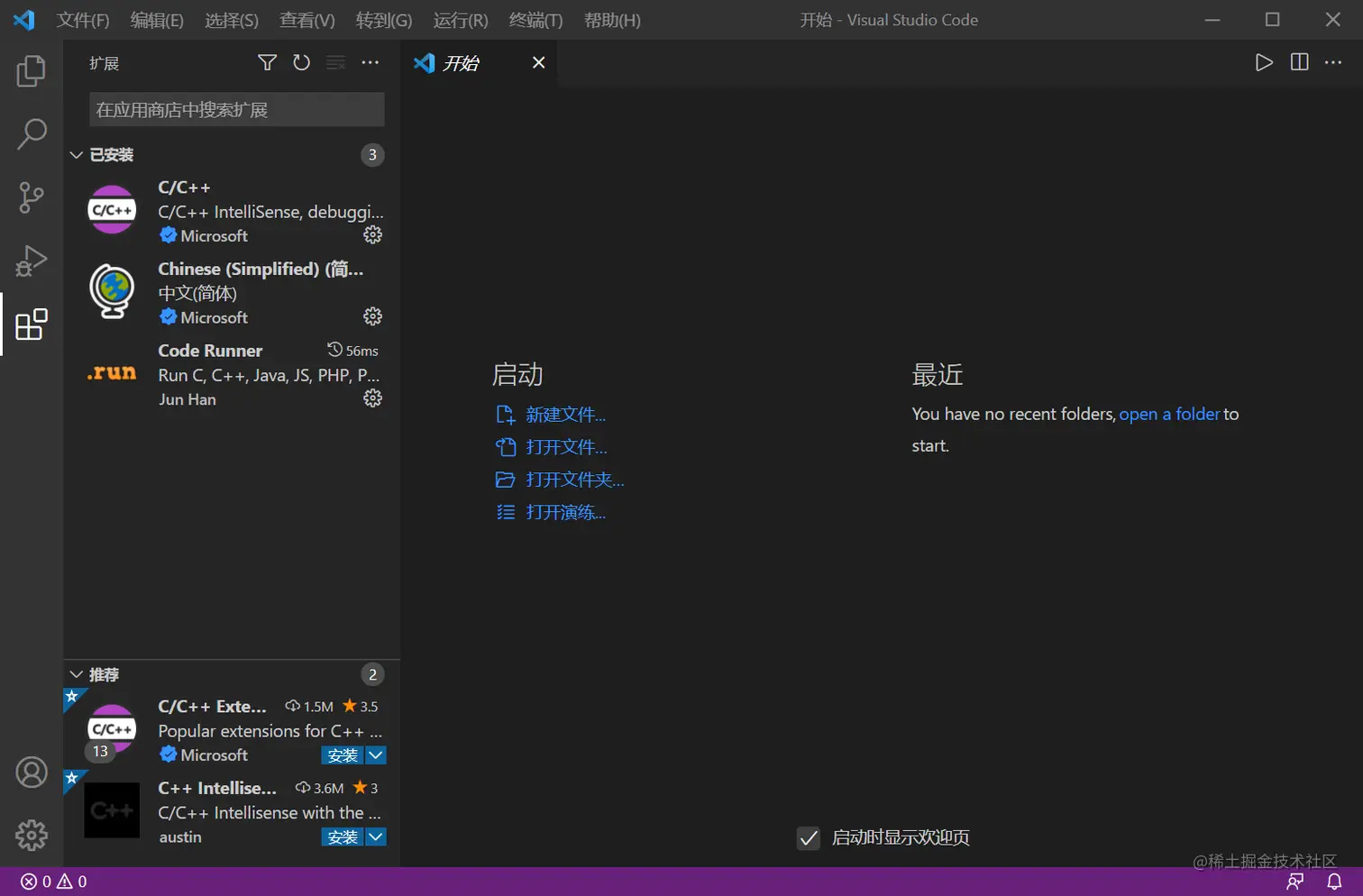Click the Code Runner 56ms activation time
This screenshot has height=896, width=1363.
353,351
